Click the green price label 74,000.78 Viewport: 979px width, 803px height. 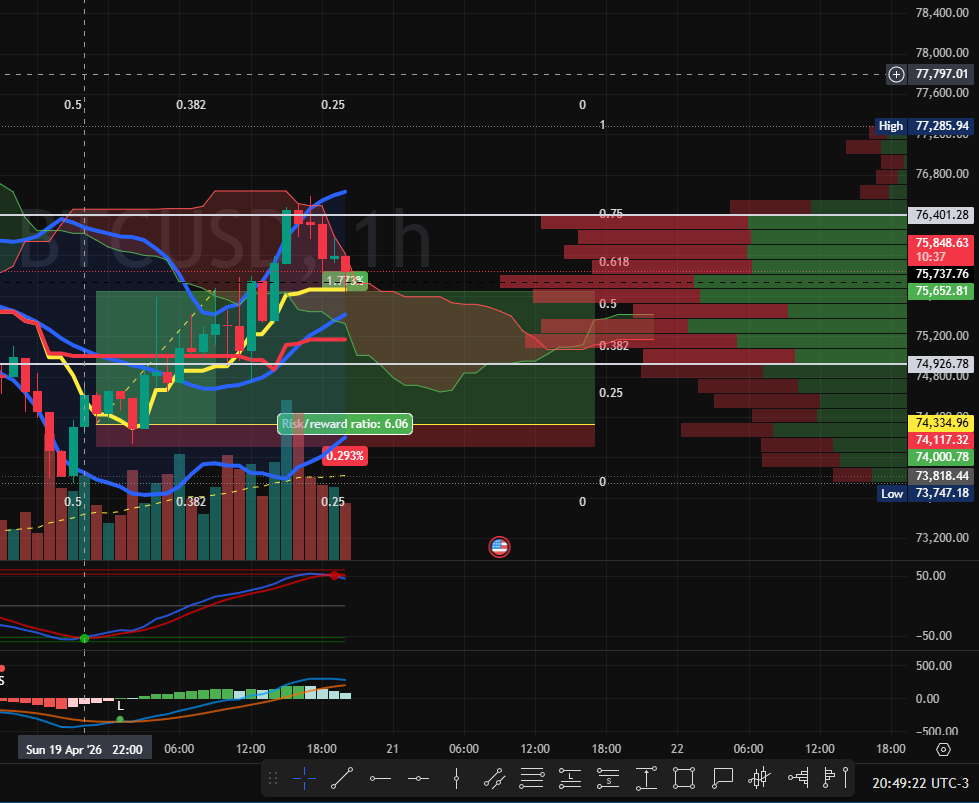pyautogui.click(x=941, y=456)
